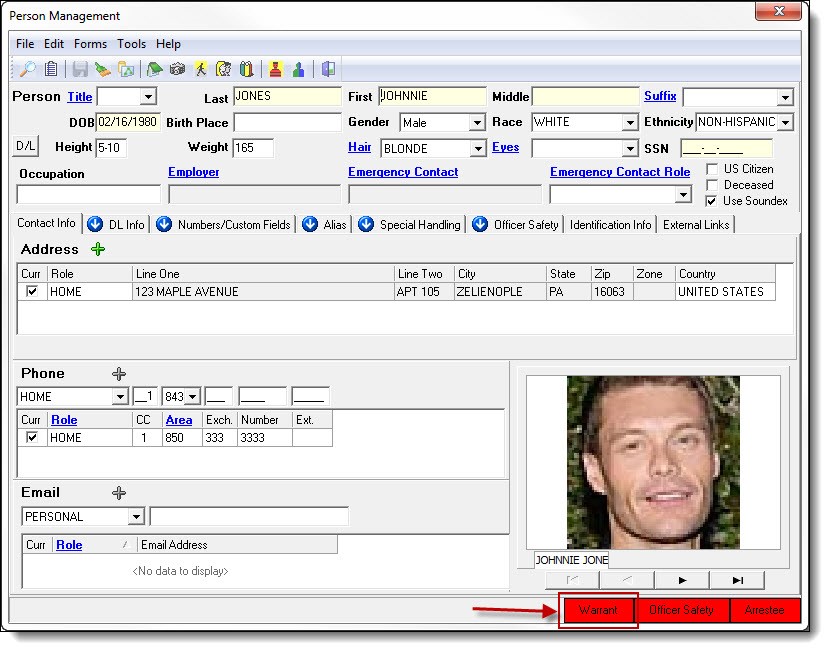Enable the US Citizen checkbox

[x=712, y=169]
